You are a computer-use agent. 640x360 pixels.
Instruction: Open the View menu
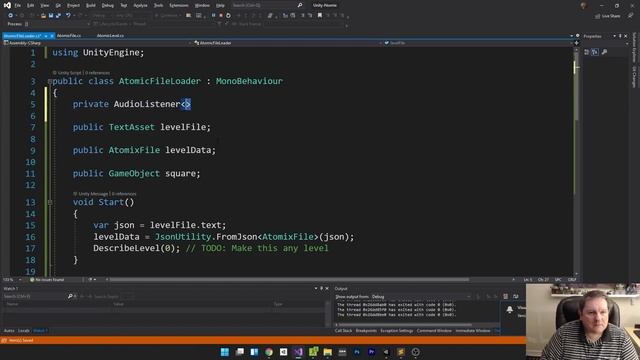coord(44,5)
